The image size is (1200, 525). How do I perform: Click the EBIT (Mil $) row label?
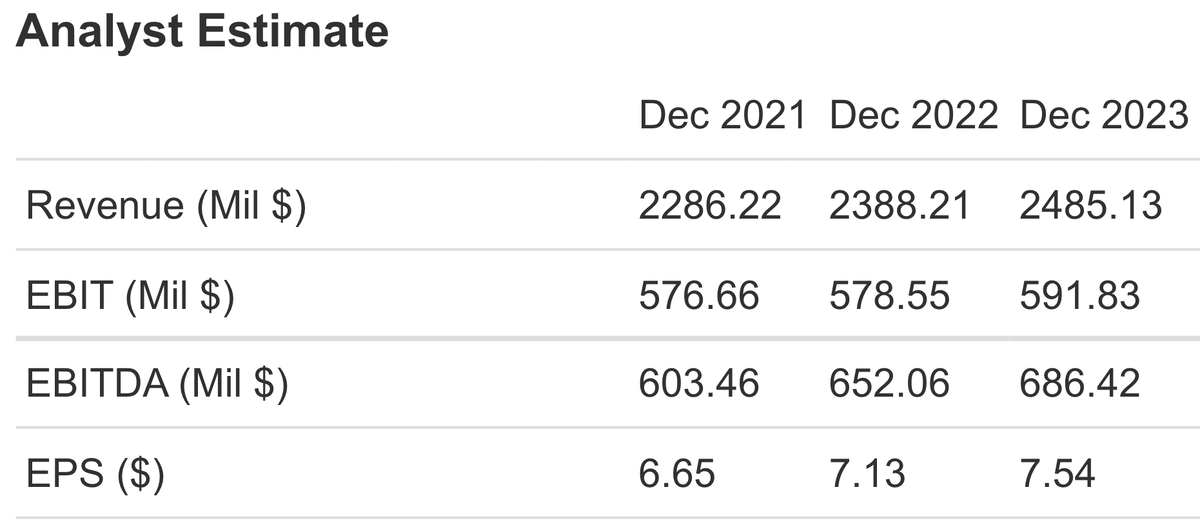130,296
